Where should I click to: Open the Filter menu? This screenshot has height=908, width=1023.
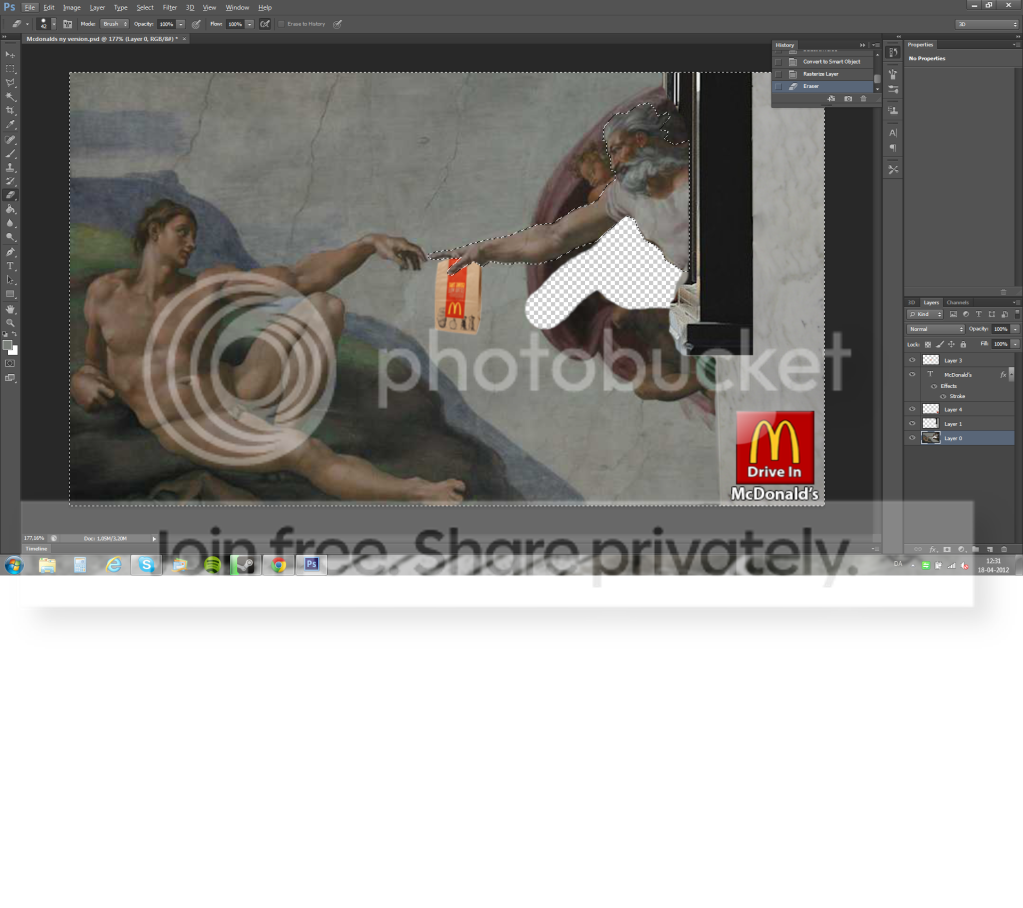(x=170, y=8)
